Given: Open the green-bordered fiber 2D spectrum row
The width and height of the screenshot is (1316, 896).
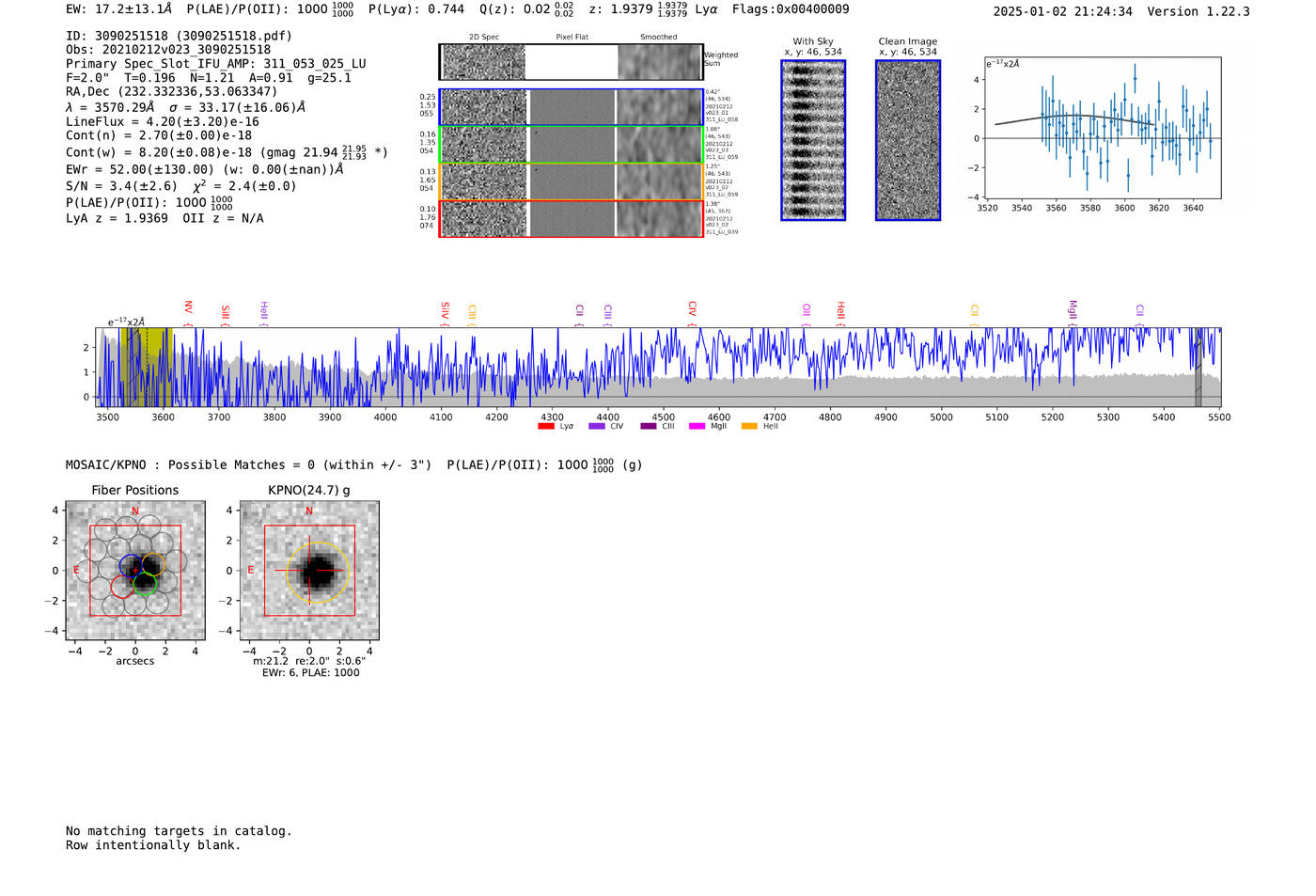Looking at the screenshot, I should tap(572, 145).
